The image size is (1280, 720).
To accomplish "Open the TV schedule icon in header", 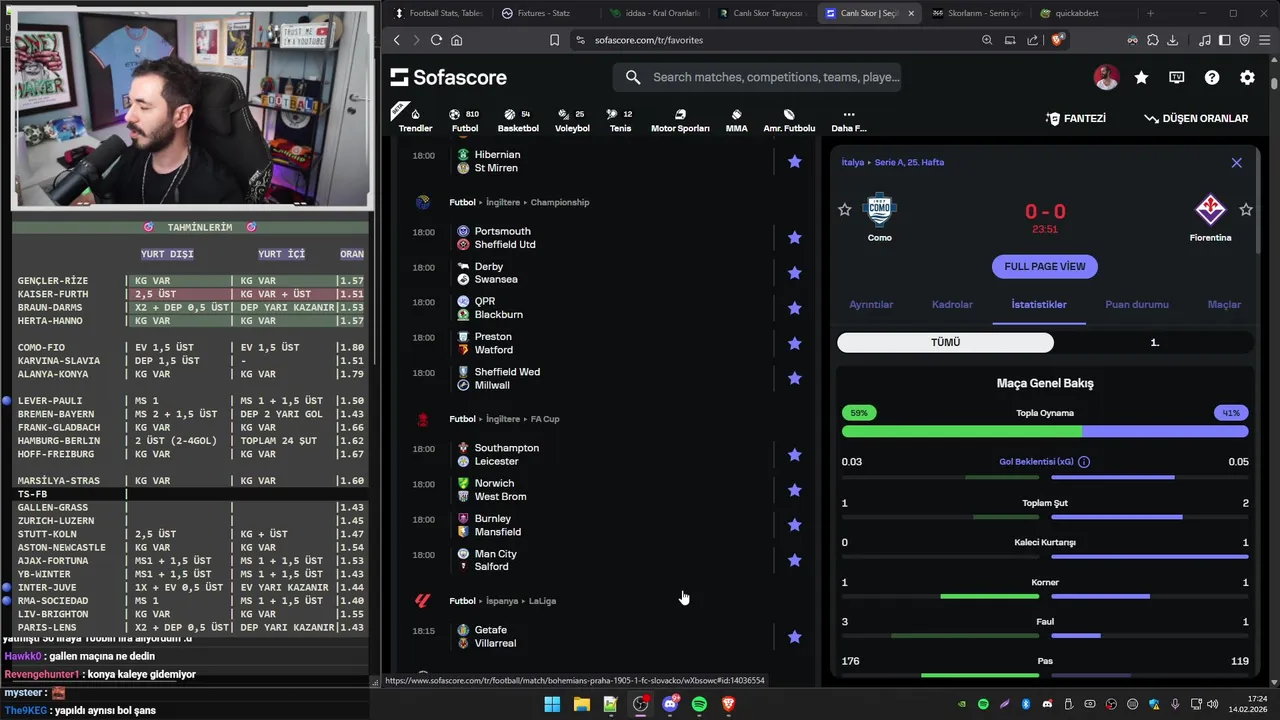I will [1176, 77].
